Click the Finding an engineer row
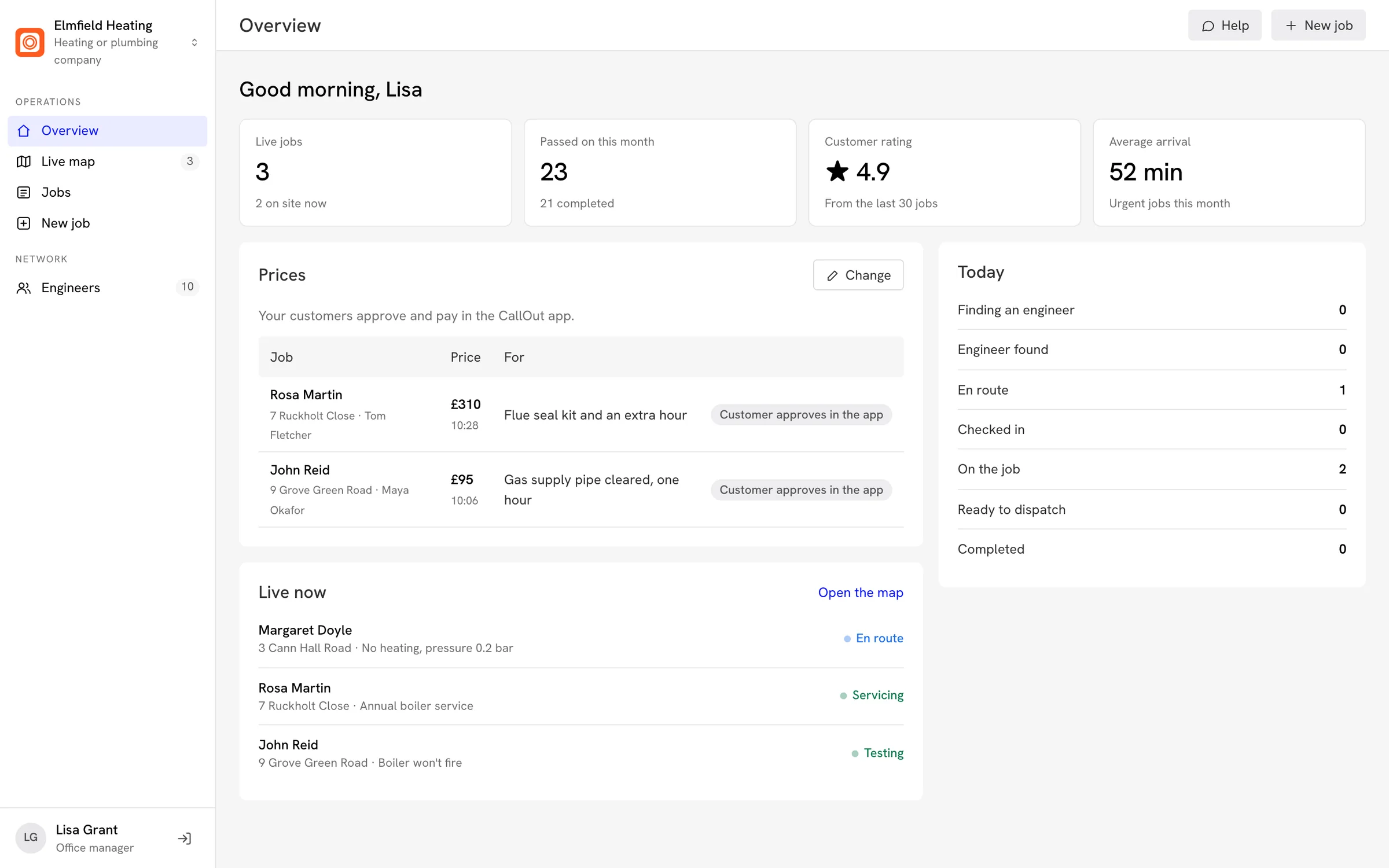1389x868 pixels. point(1152,310)
